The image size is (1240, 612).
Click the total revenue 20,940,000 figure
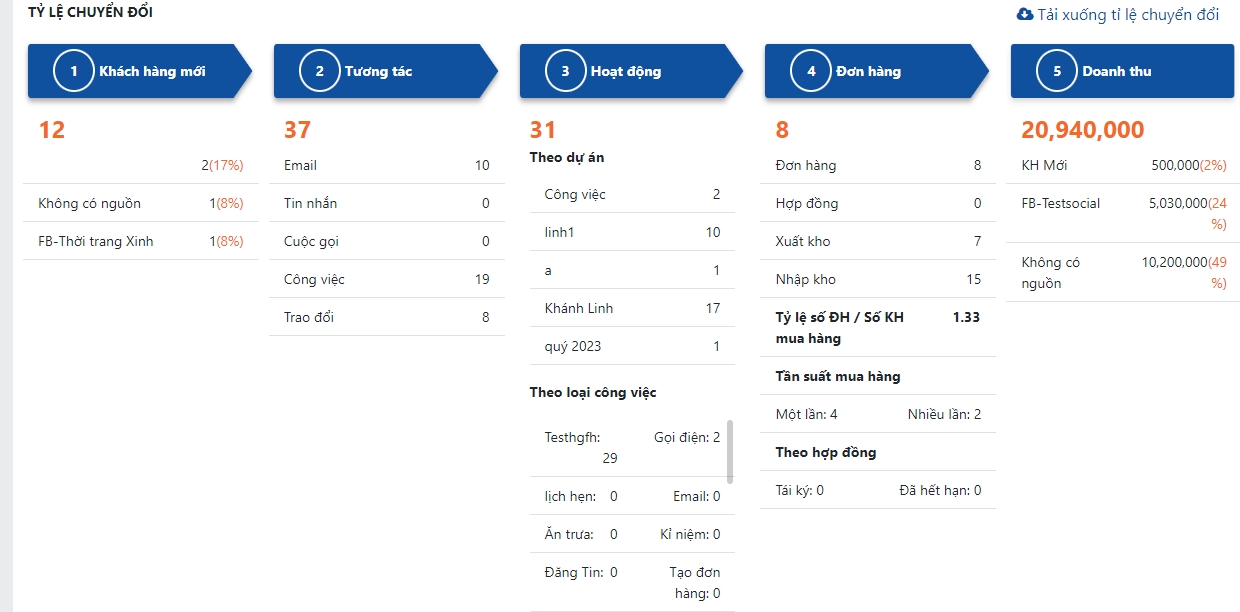1083,130
